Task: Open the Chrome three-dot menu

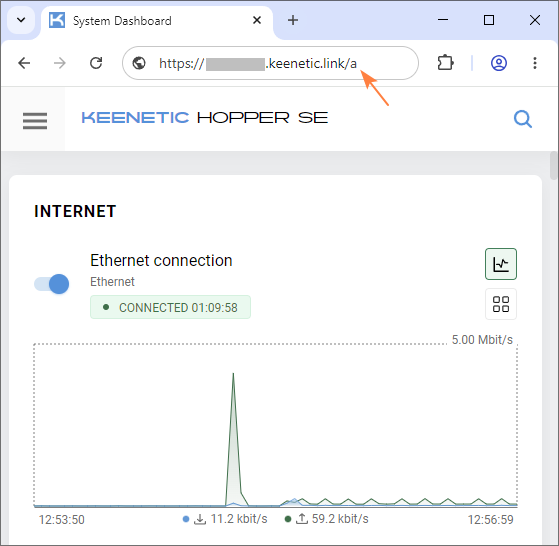Action: (535, 63)
